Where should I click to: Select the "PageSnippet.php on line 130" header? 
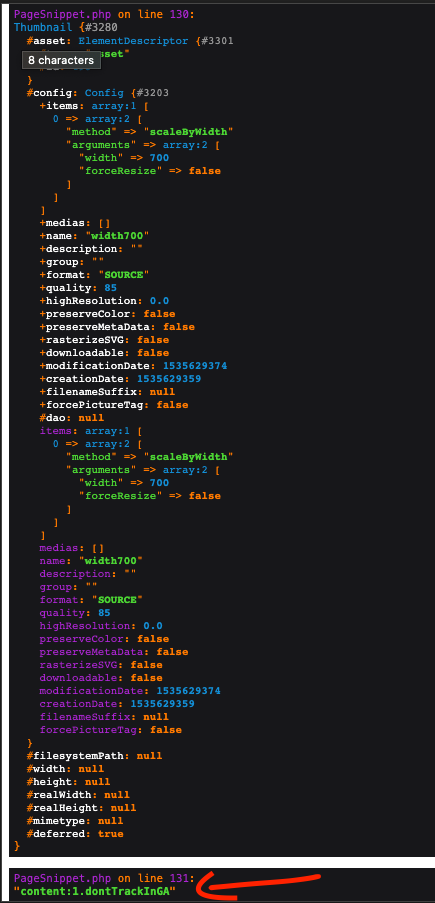click(x=104, y=15)
